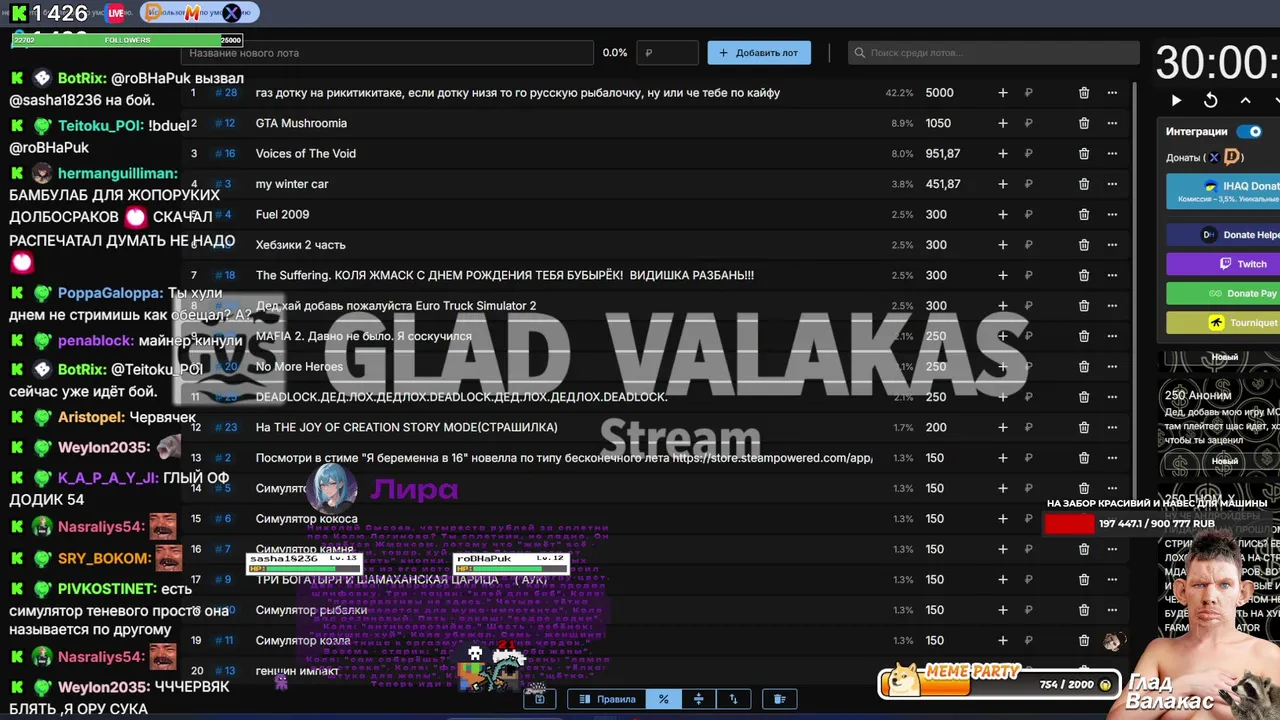Click the clear all lots trash icon

780,699
